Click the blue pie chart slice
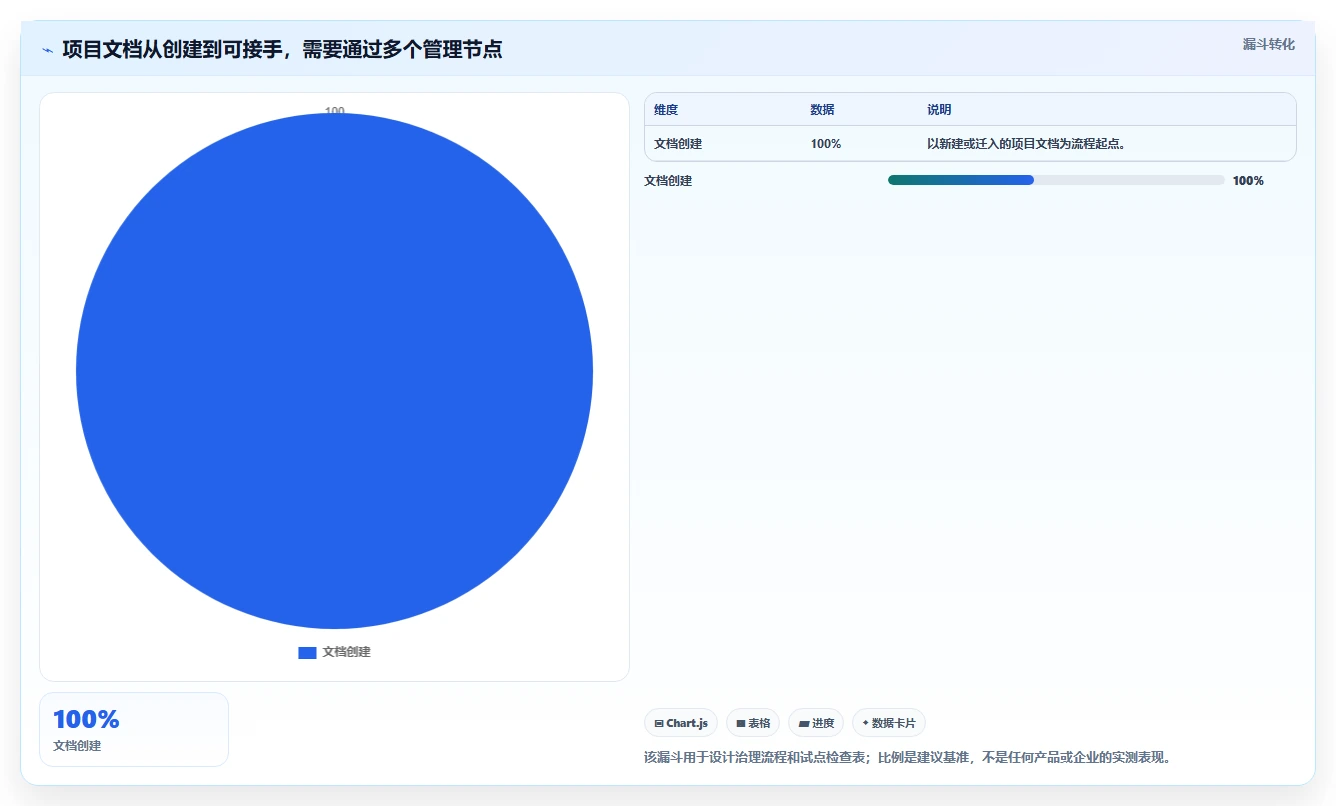 point(334,371)
